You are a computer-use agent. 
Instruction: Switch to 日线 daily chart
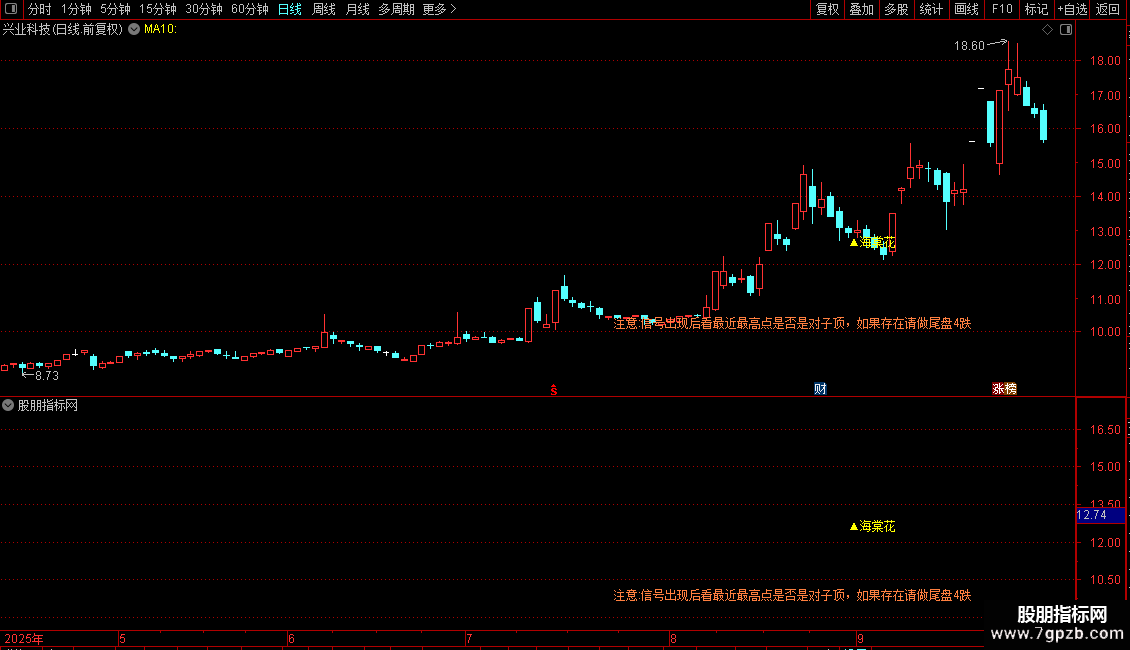point(290,9)
